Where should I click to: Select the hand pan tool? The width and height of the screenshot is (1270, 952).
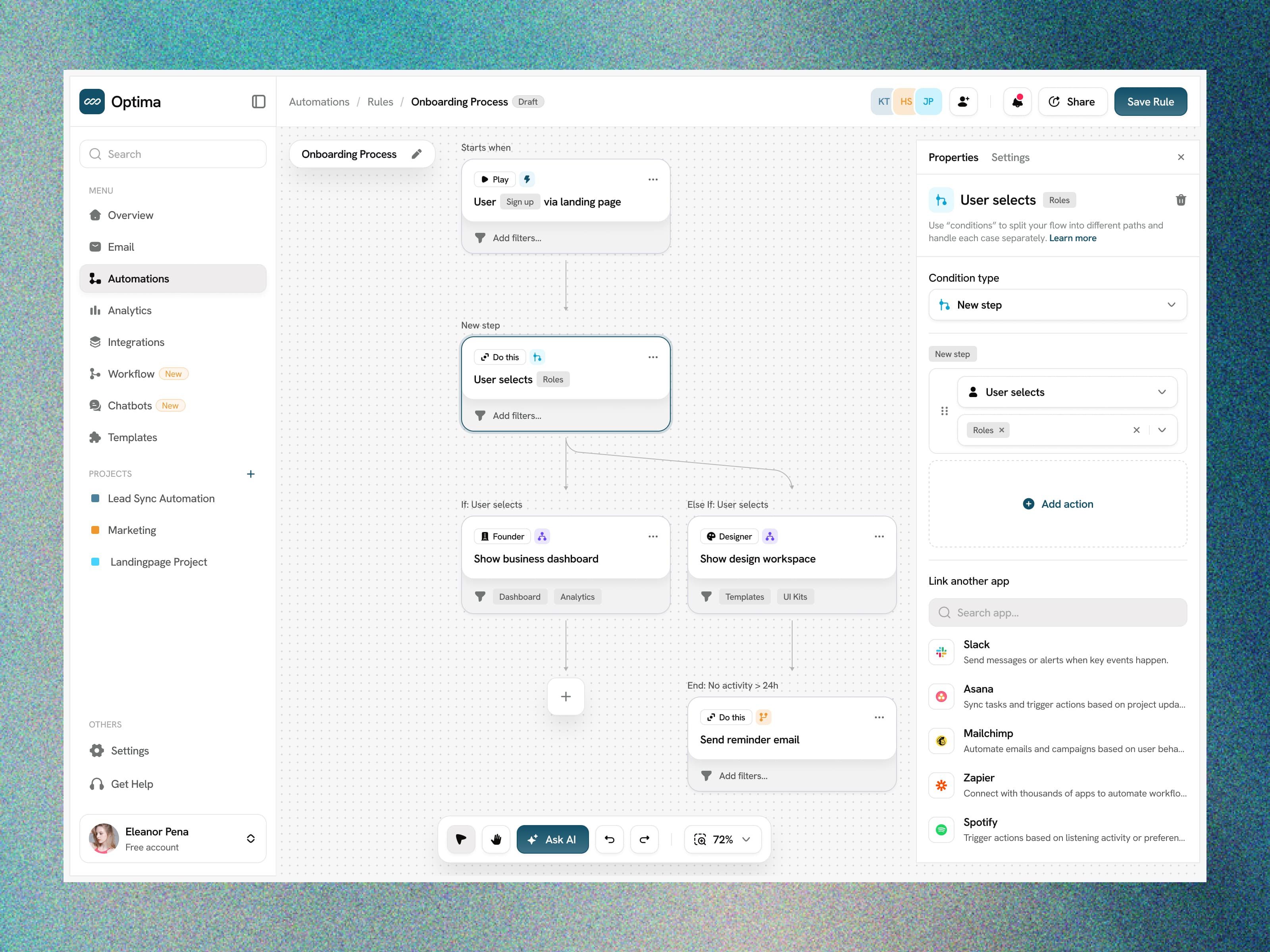496,839
